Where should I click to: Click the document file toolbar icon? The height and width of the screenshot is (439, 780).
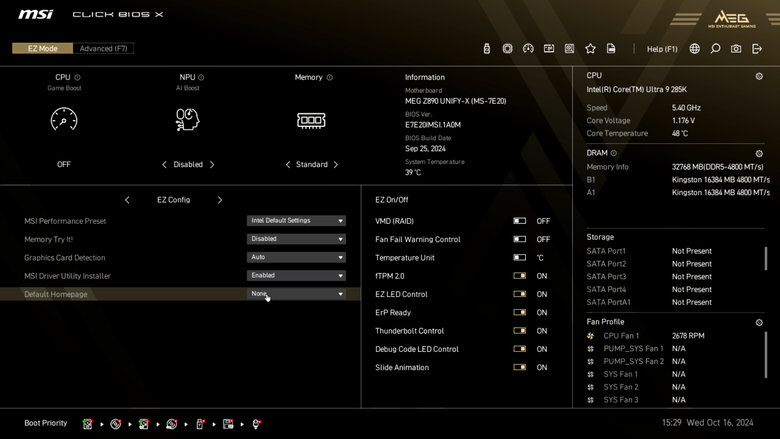pos(611,48)
